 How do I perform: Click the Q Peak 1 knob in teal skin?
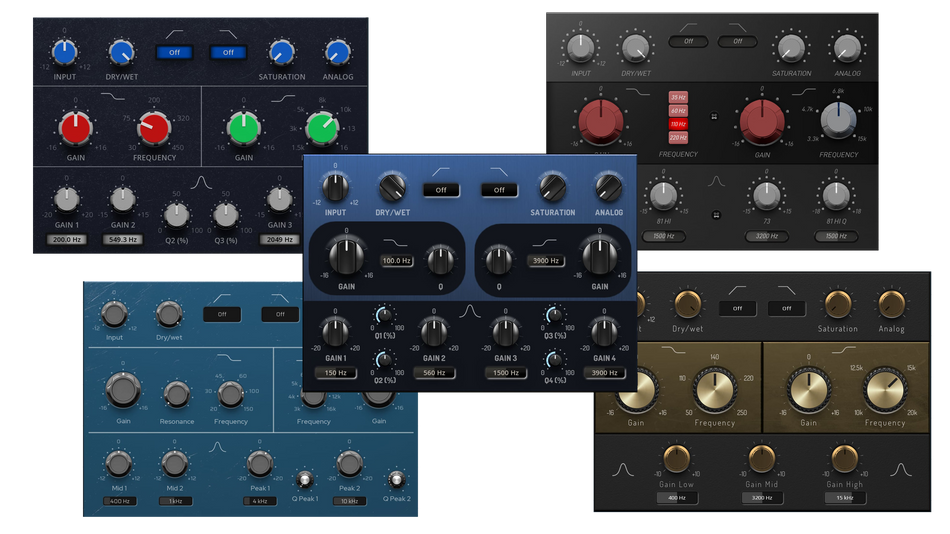coord(304,480)
